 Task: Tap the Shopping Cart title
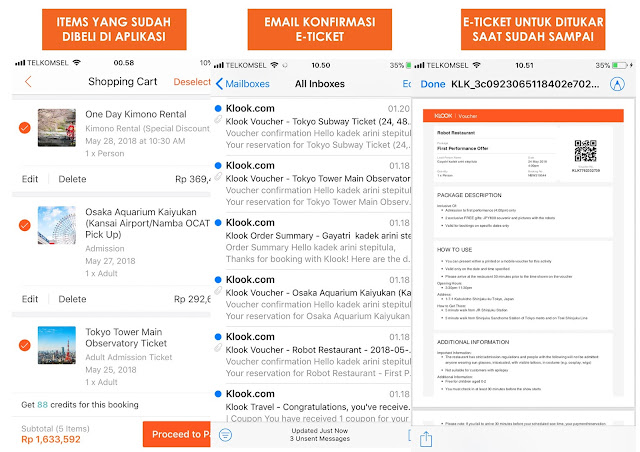[122, 82]
